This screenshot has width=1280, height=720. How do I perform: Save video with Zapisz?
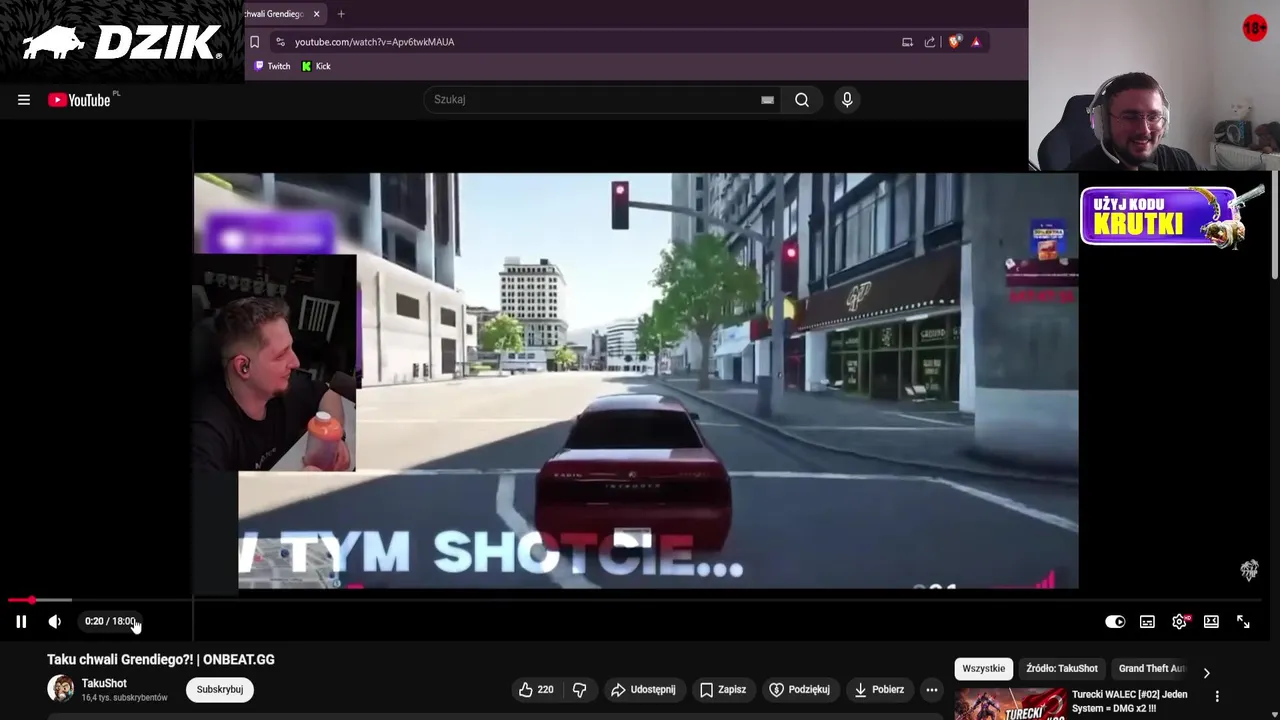tap(723, 690)
